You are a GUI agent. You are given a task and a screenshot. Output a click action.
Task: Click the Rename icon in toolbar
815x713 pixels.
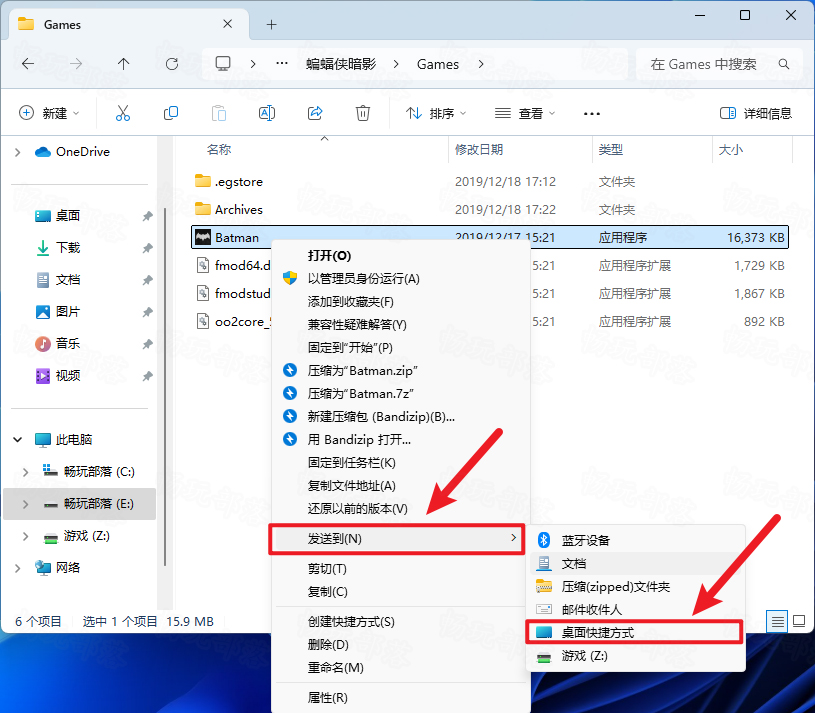point(267,113)
